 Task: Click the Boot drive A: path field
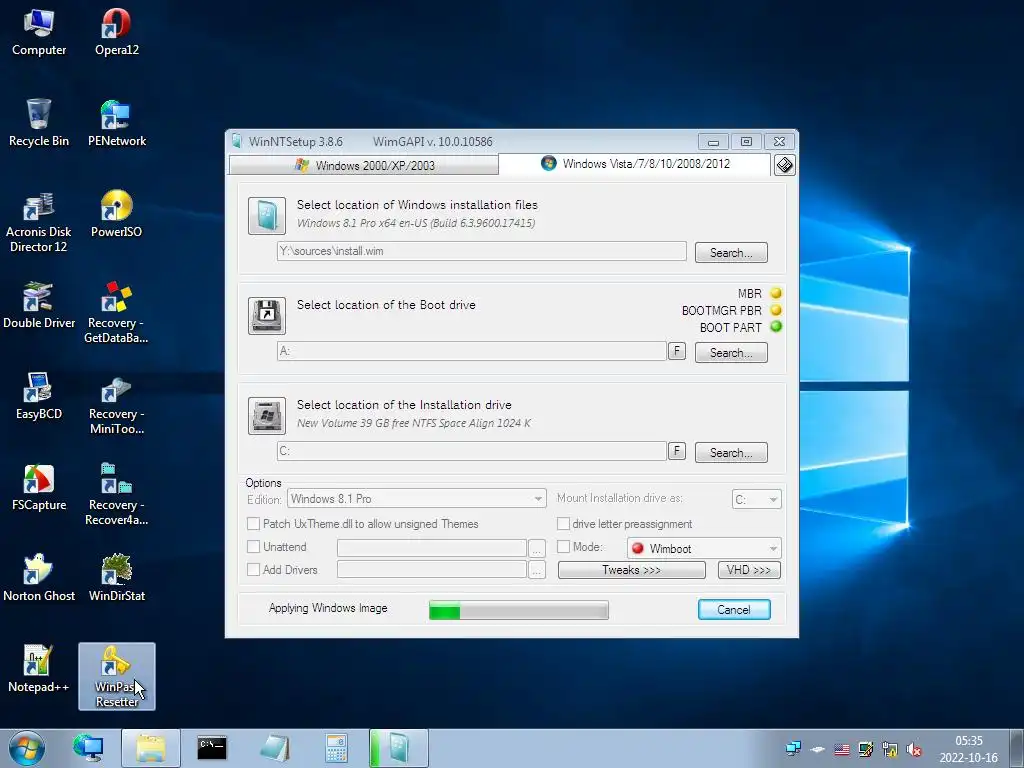(472, 351)
